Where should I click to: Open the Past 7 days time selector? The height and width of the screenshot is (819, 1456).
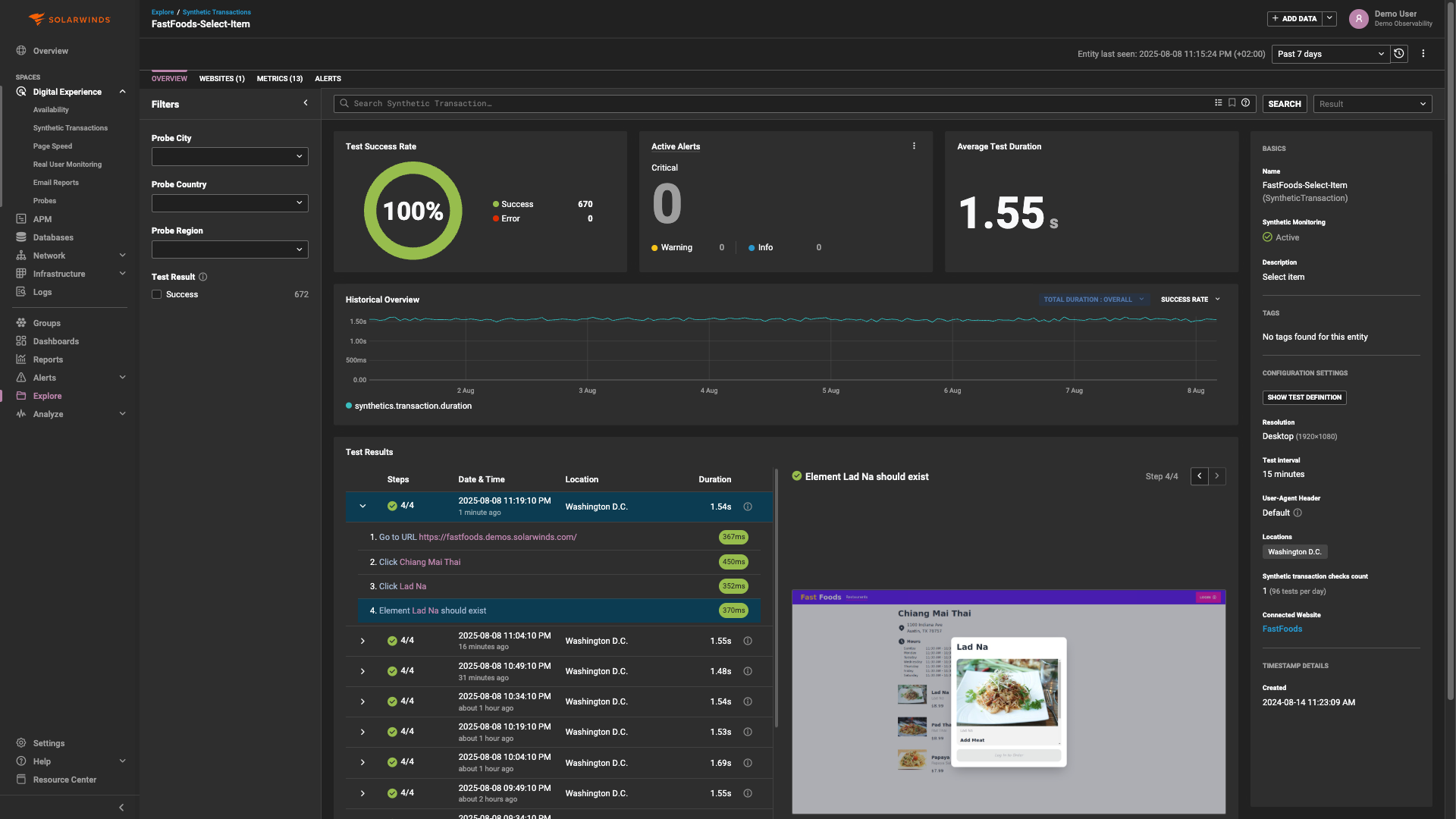tap(1330, 54)
